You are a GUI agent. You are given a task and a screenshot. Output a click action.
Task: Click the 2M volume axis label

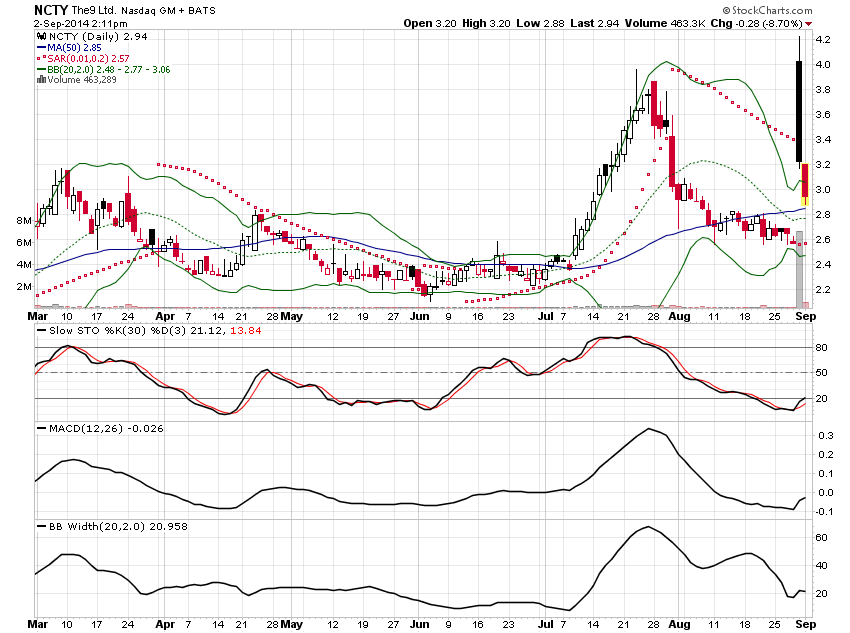(x=24, y=287)
